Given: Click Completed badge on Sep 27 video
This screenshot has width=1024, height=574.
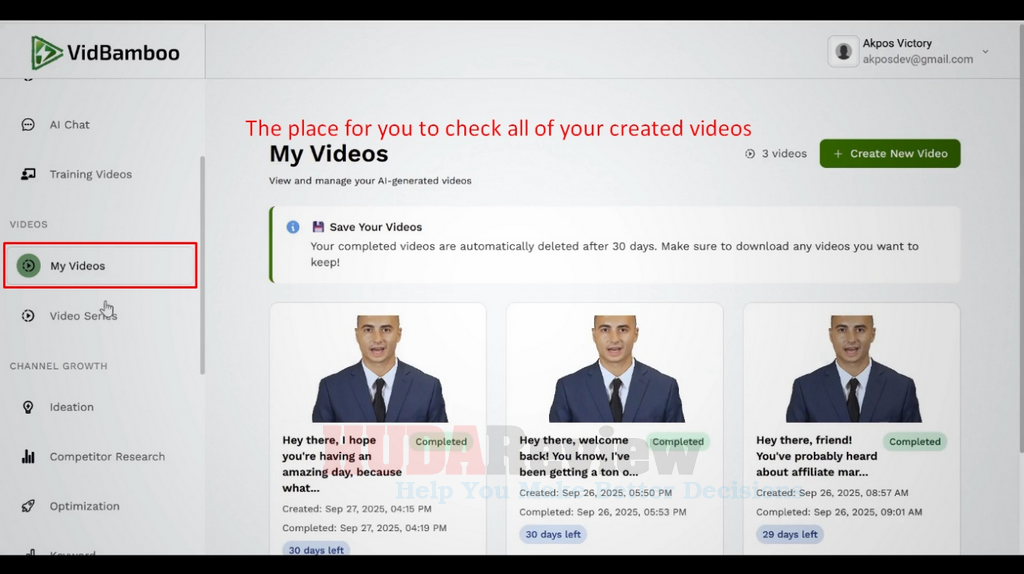Looking at the screenshot, I should tap(441, 442).
